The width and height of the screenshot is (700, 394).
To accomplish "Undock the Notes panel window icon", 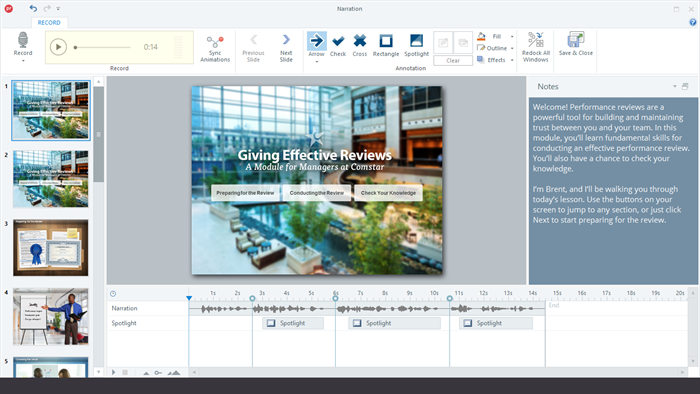I will click(x=685, y=87).
